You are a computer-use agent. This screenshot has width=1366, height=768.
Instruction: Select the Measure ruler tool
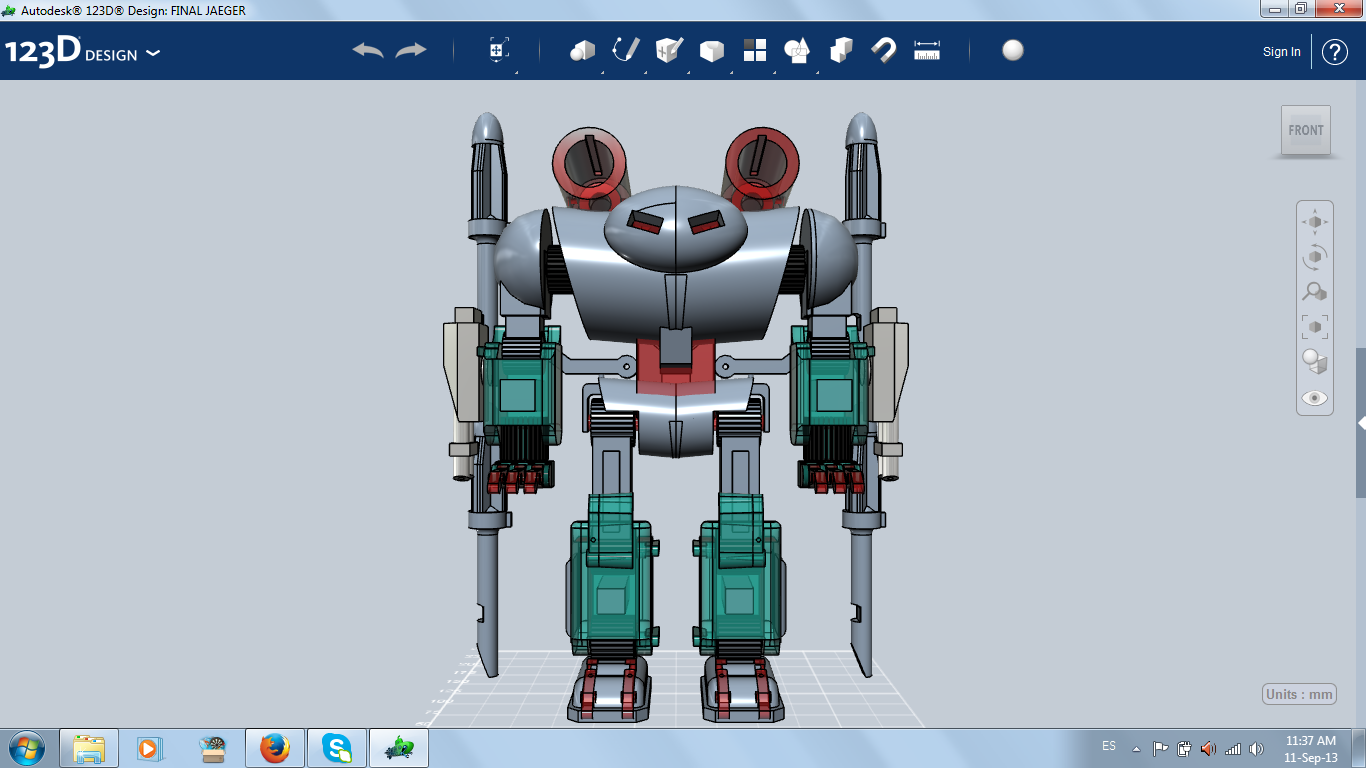pos(927,49)
